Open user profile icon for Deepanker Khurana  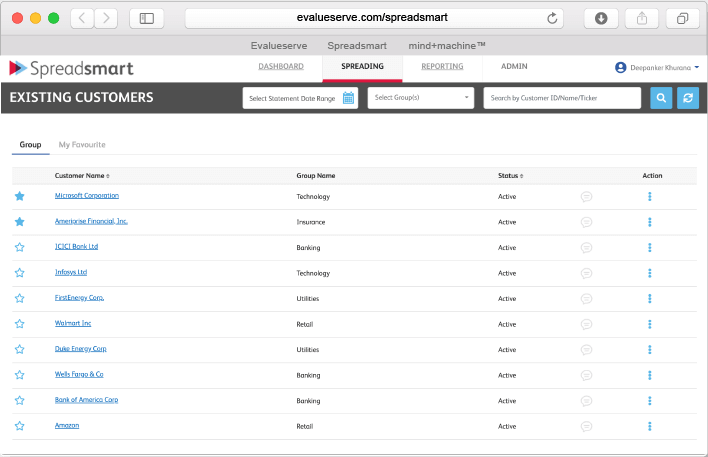620,67
